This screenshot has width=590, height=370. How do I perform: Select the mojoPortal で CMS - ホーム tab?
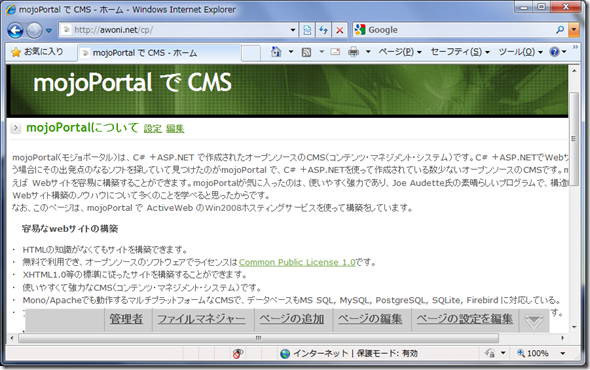tap(159, 53)
